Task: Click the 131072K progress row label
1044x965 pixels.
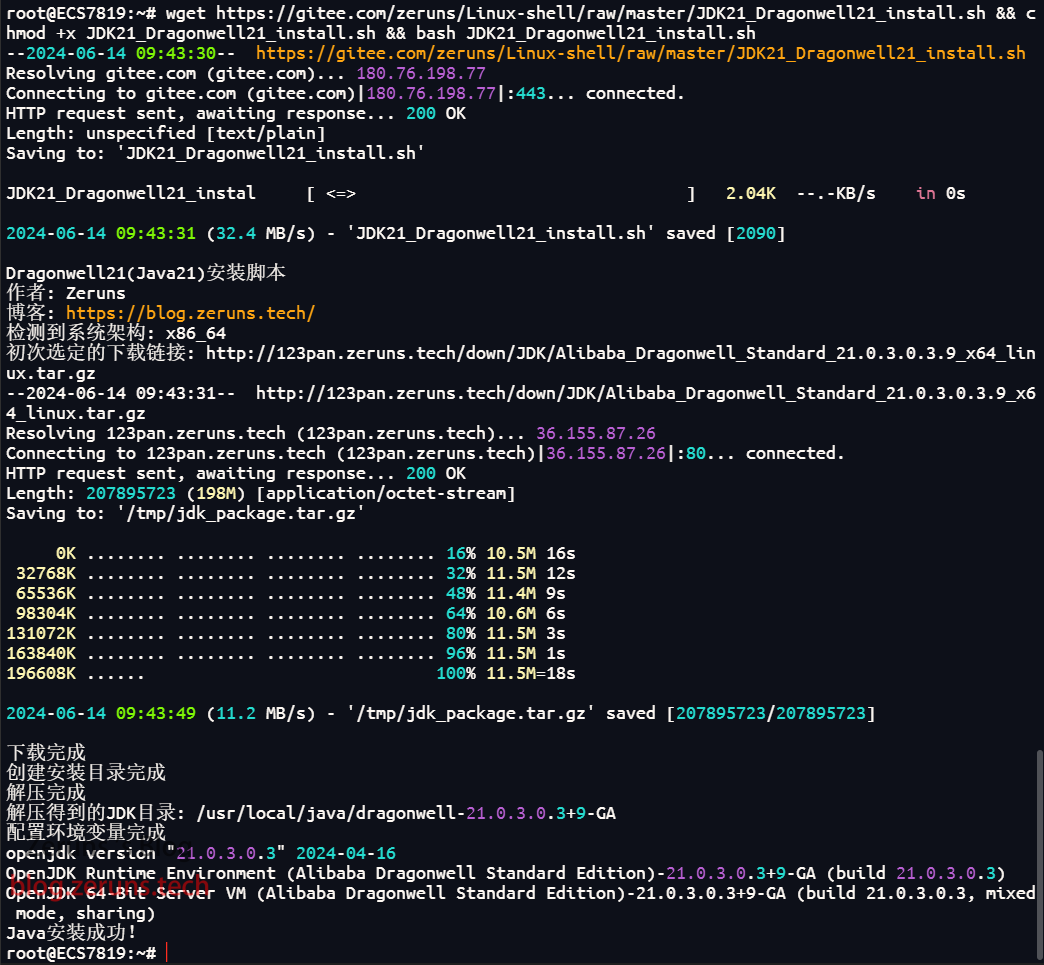Action: (x=41, y=633)
